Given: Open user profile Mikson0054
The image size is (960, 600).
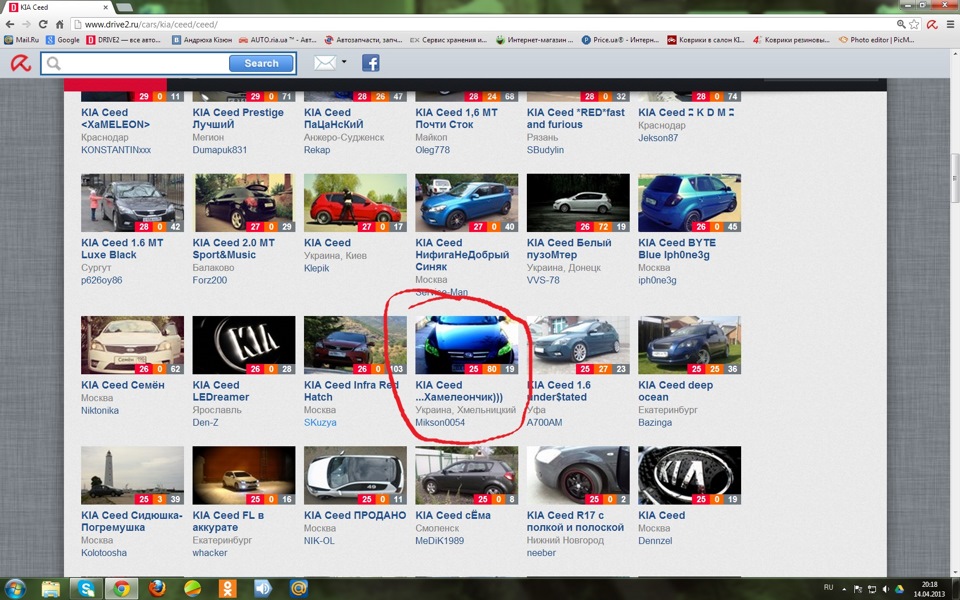Looking at the screenshot, I should (440, 422).
